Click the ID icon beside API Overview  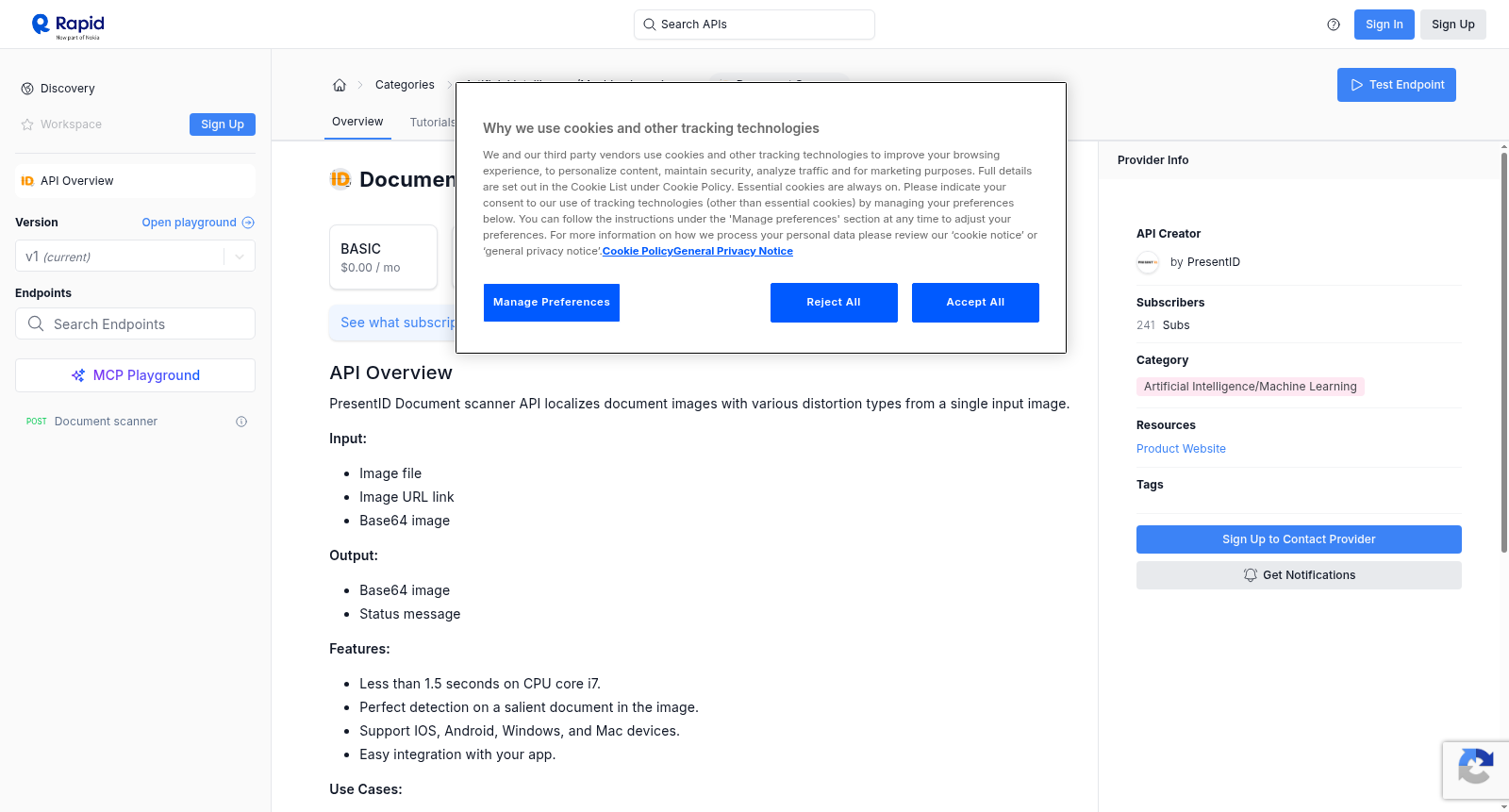[x=27, y=181]
